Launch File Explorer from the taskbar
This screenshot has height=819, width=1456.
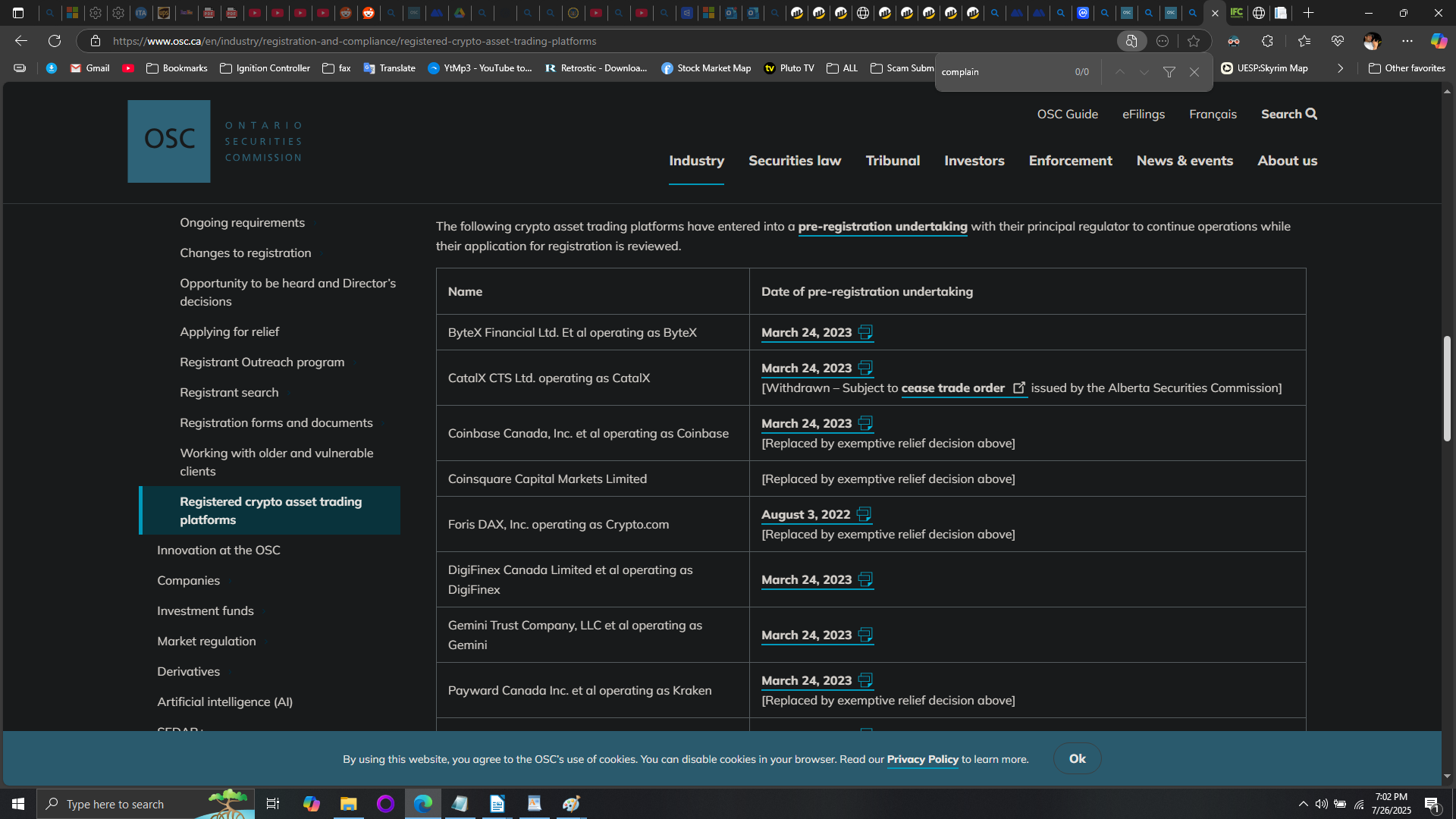point(348,804)
